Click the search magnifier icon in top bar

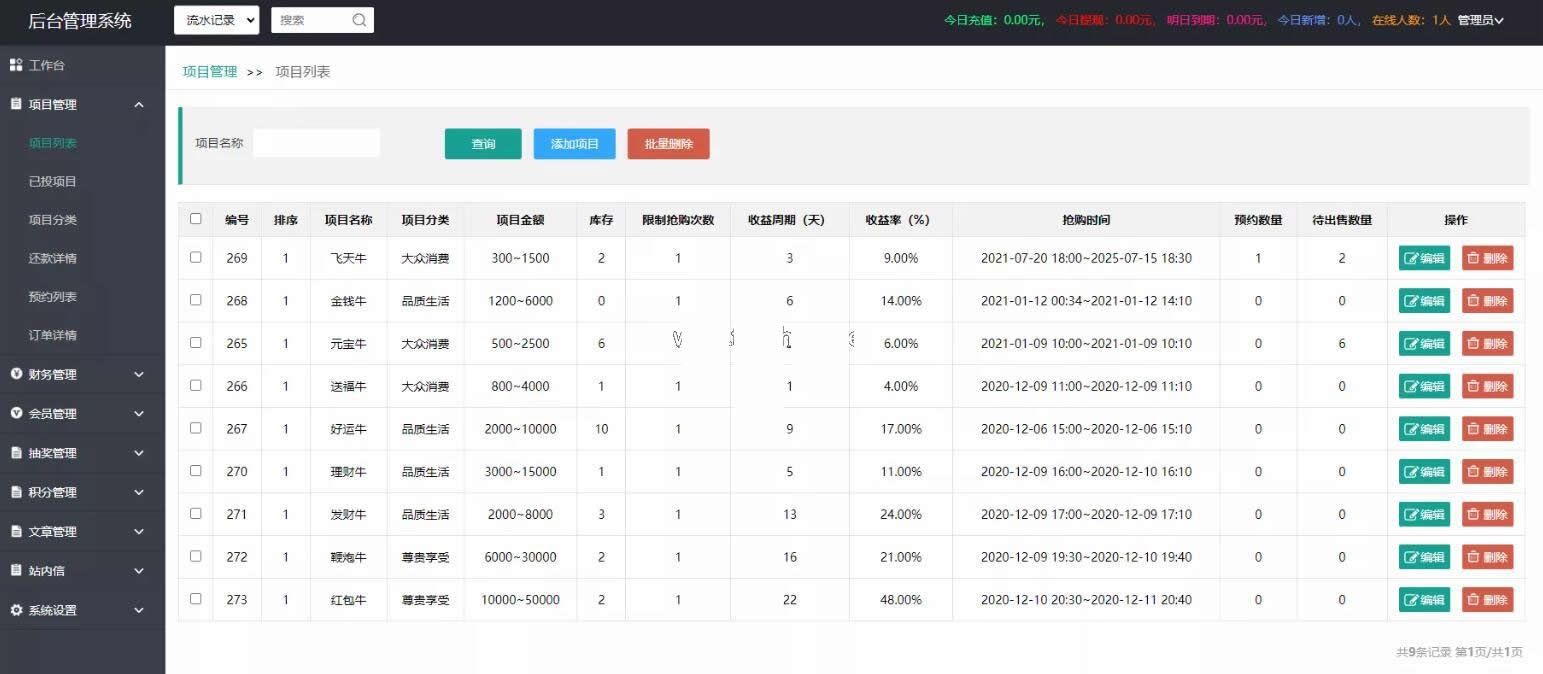pyautogui.click(x=359, y=20)
